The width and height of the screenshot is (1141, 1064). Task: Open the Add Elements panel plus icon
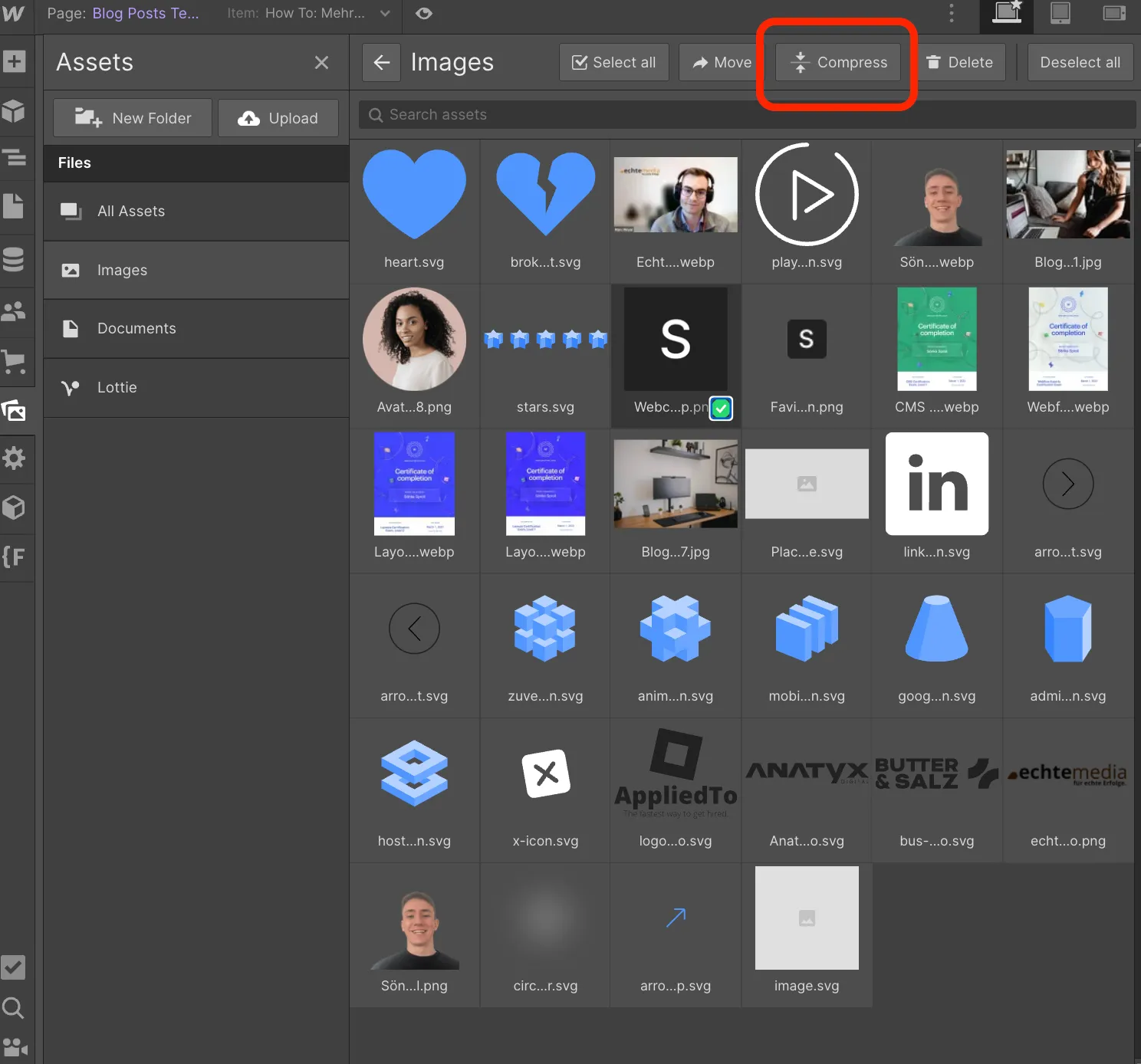pyautogui.click(x=14, y=61)
